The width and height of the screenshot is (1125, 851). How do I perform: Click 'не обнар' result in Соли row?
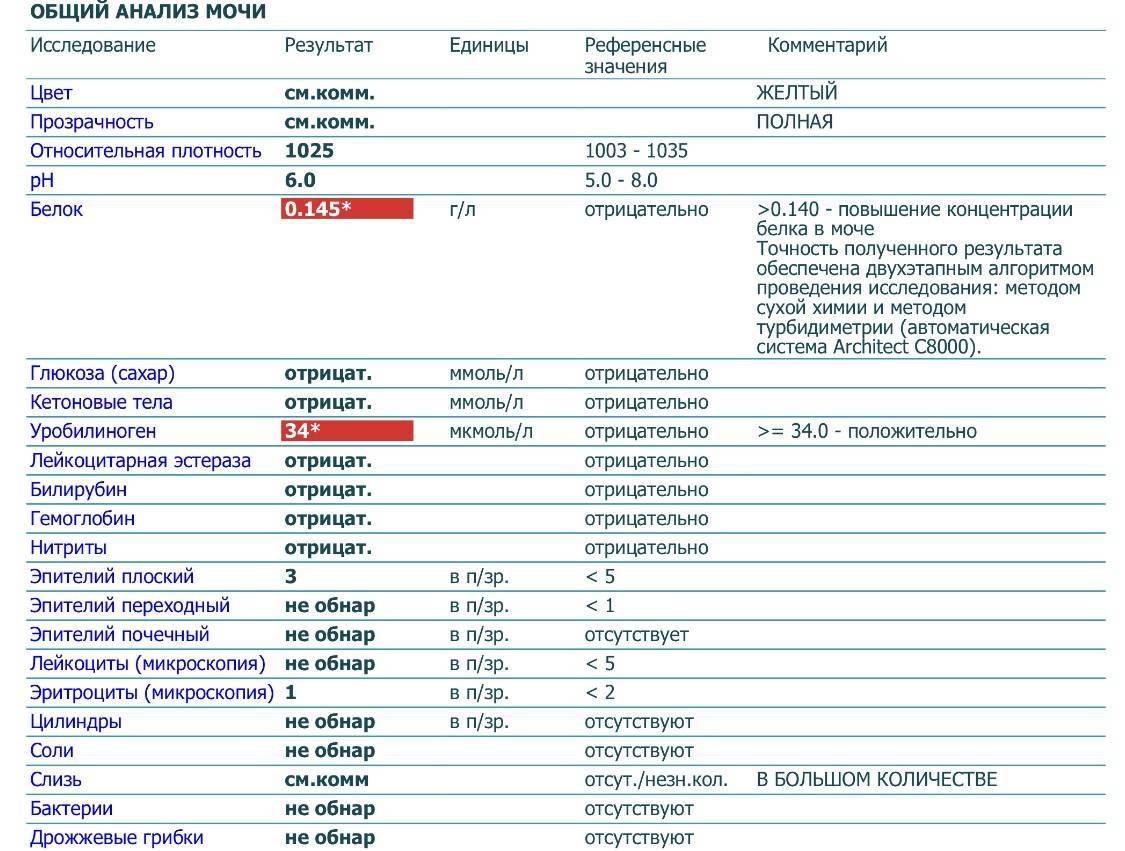[329, 751]
